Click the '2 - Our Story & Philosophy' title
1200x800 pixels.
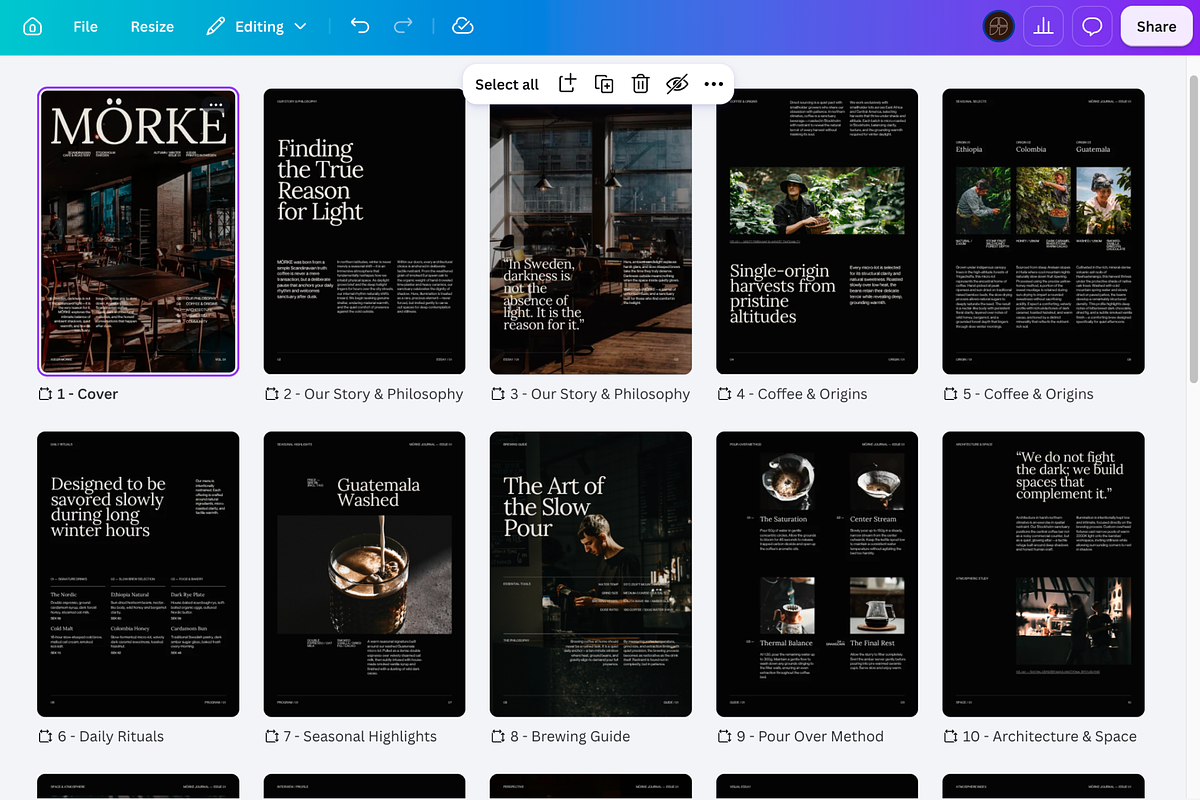[x=373, y=394]
